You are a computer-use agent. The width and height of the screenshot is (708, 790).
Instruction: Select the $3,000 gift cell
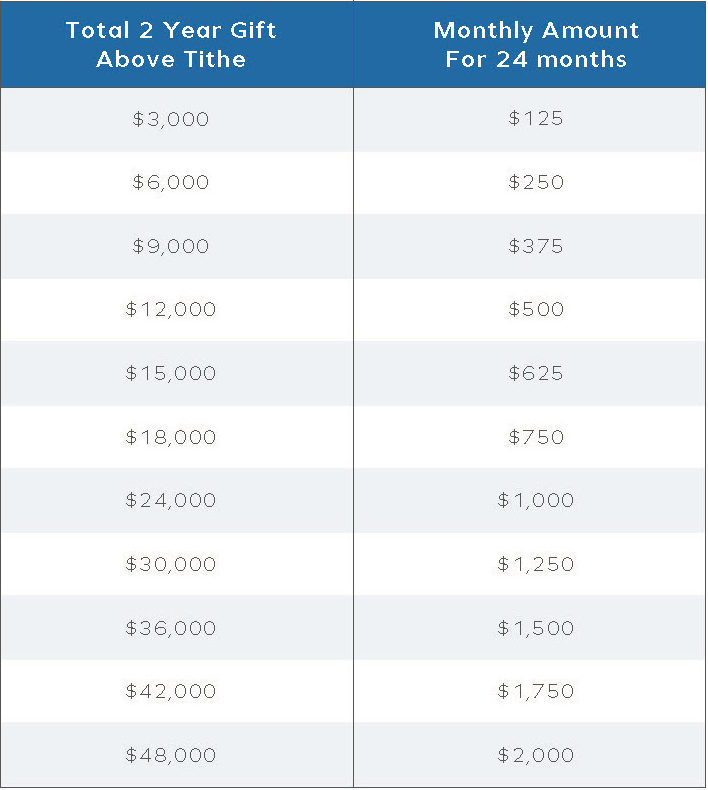point(171,119)
